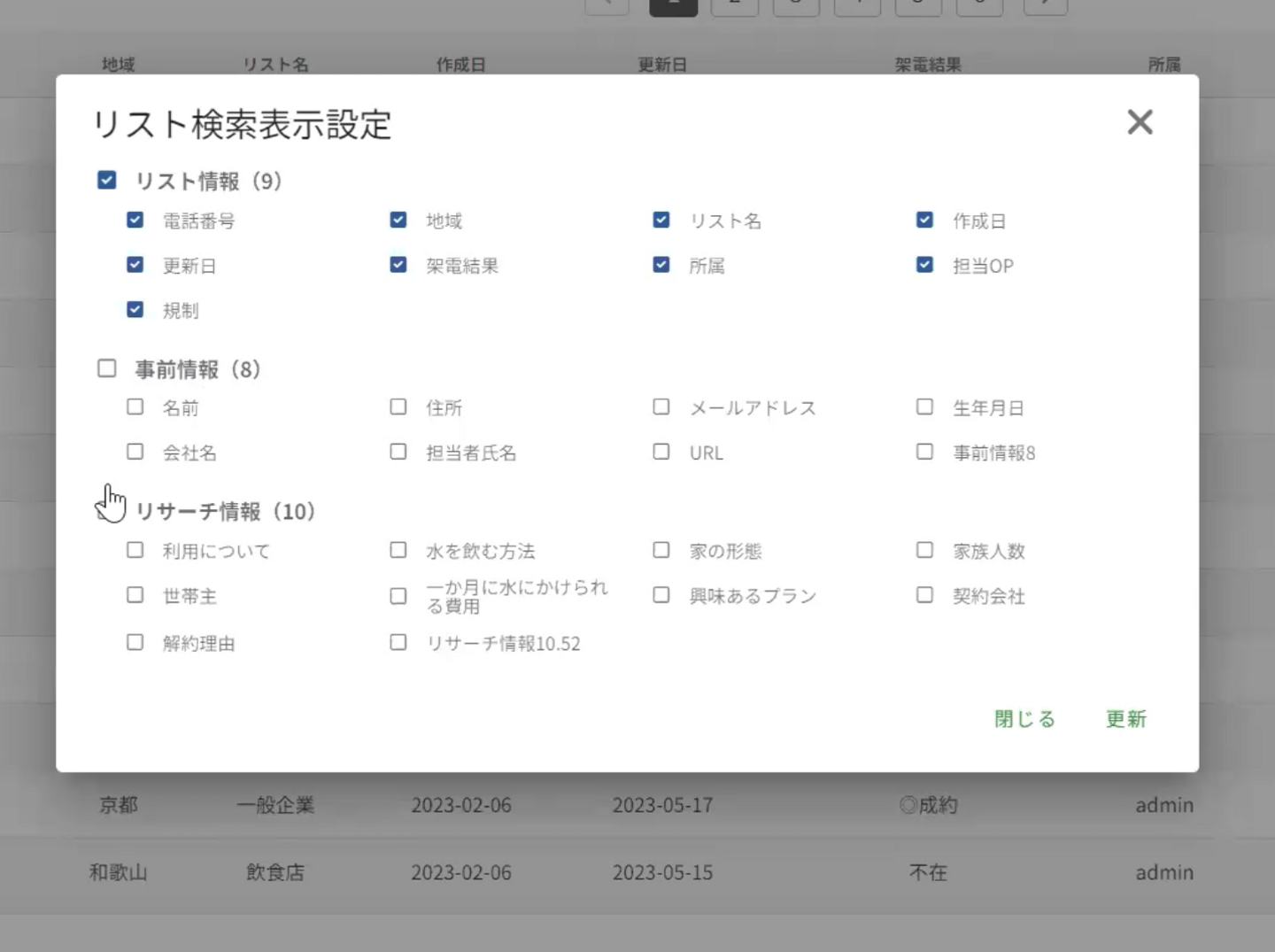
Task: Uncheck the 電話番号 checkbox
Action: coord(135,220)
